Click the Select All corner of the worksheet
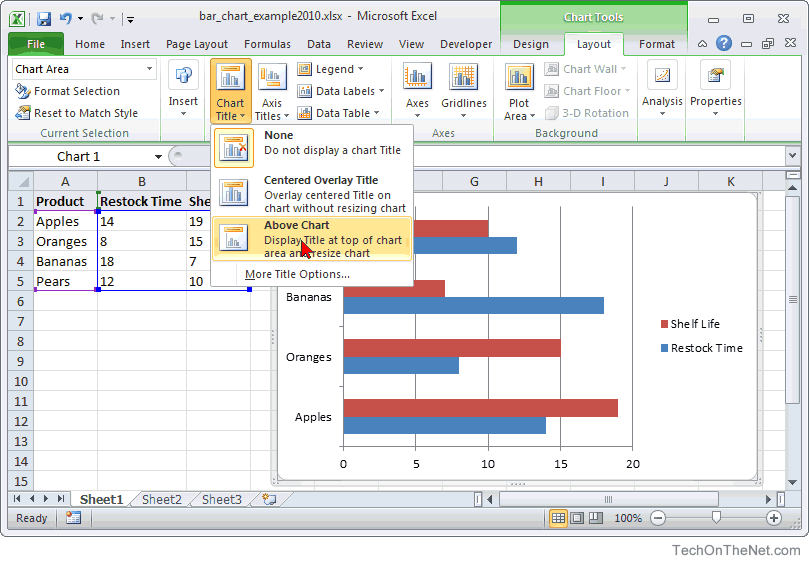The height and width of the screenshot is (562, 809). coord(21,182)
